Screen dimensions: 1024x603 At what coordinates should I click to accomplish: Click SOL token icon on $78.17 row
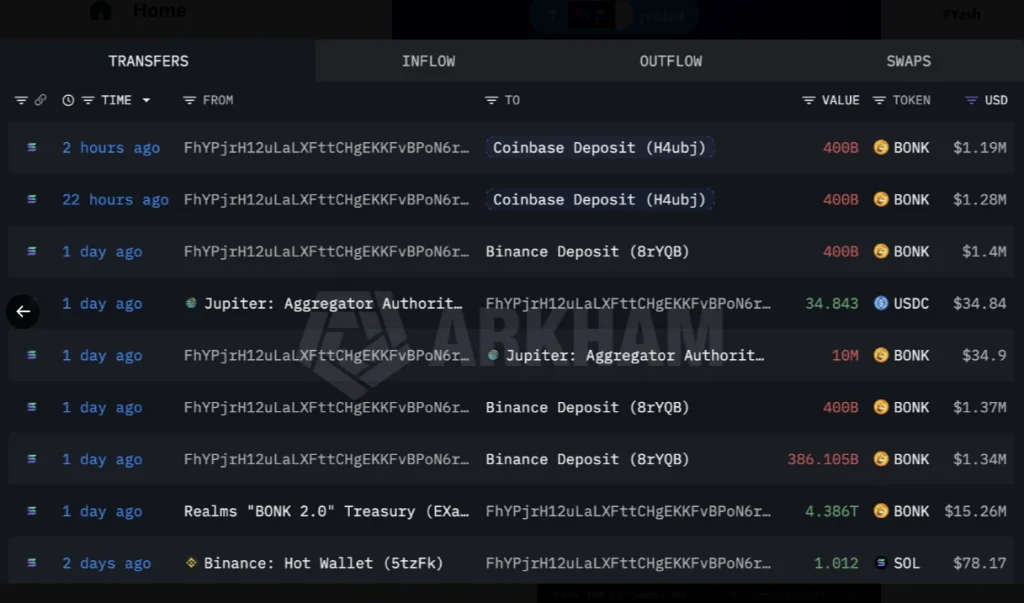tap(881, 562)
